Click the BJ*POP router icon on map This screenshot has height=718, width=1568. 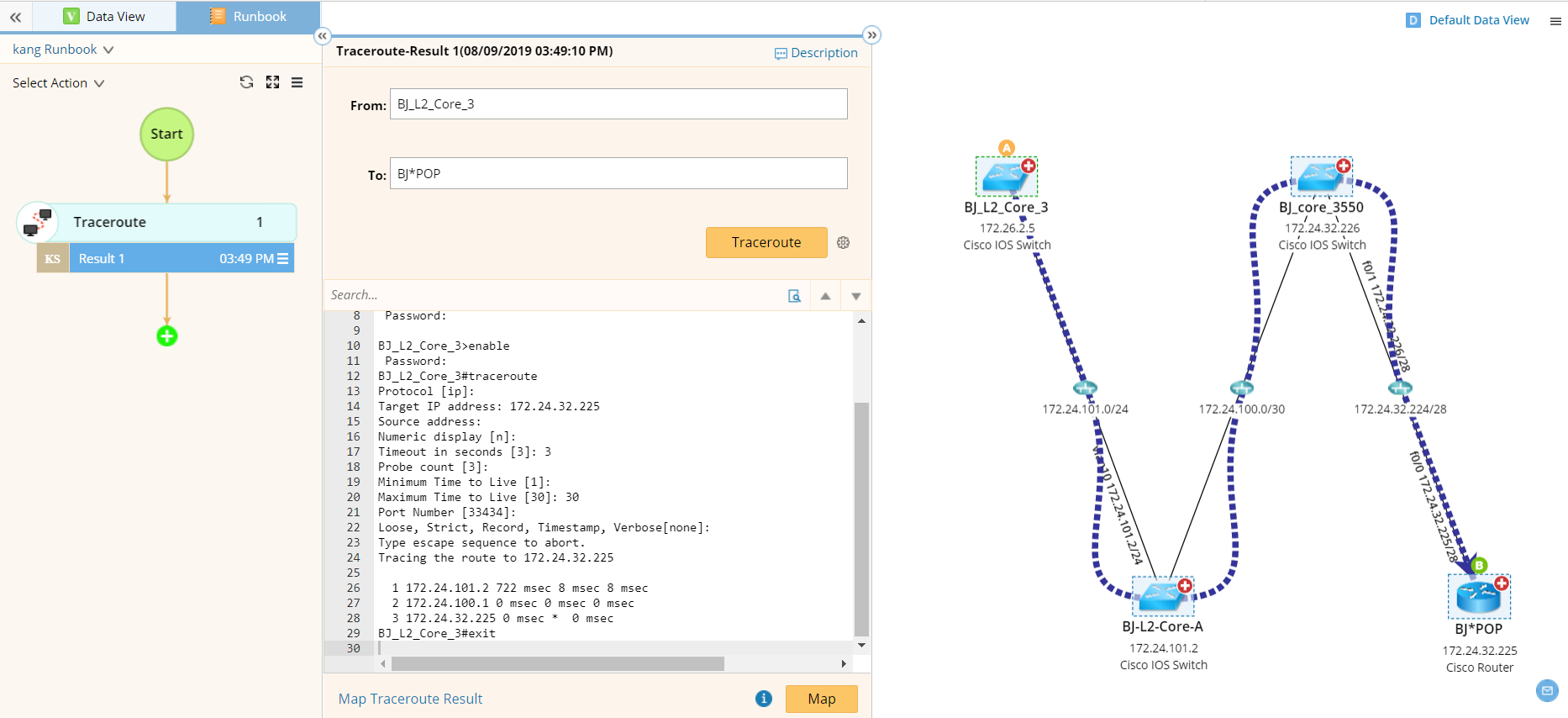click(1478, 596)
